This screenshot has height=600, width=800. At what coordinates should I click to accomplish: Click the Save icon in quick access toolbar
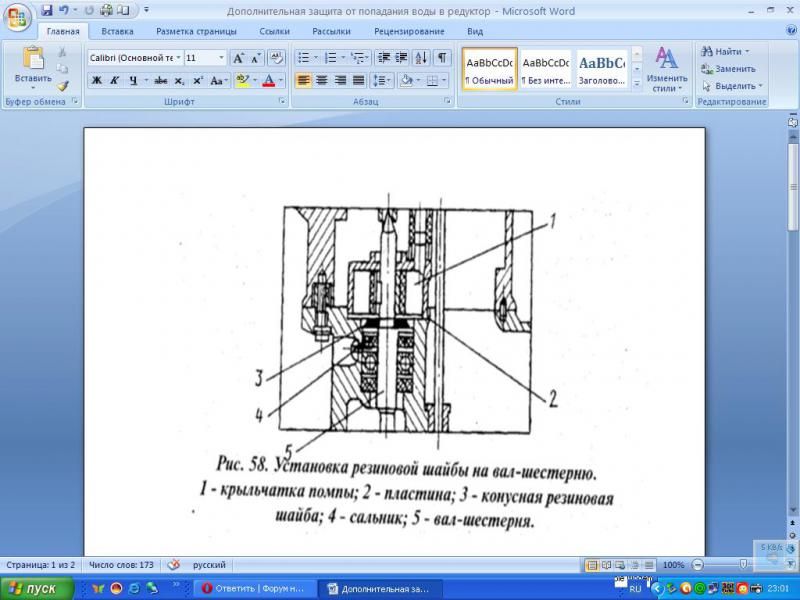click(46, 10)
